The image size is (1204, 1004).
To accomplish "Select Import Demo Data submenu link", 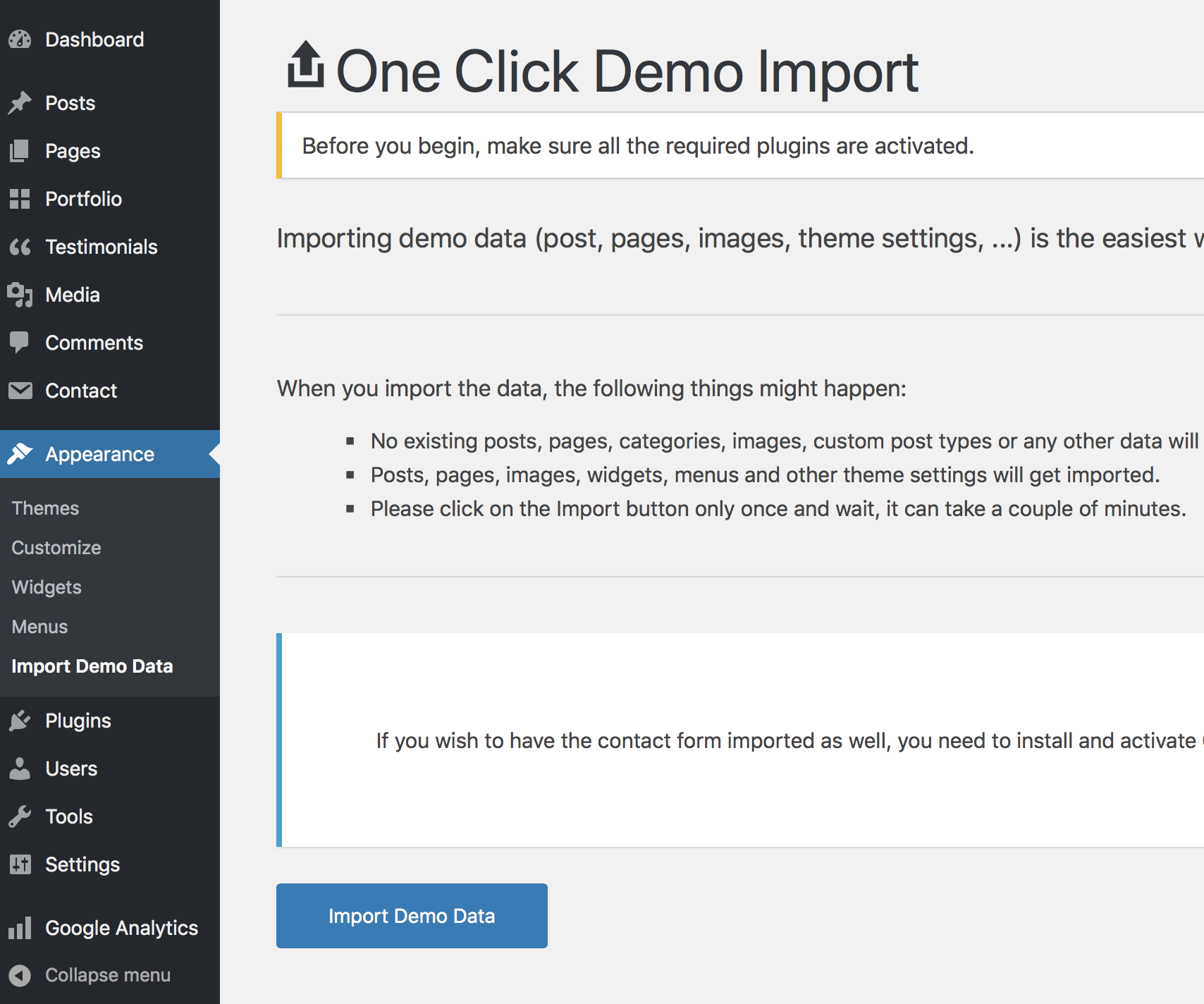I will pyautogui.click(x=92, y=666).
